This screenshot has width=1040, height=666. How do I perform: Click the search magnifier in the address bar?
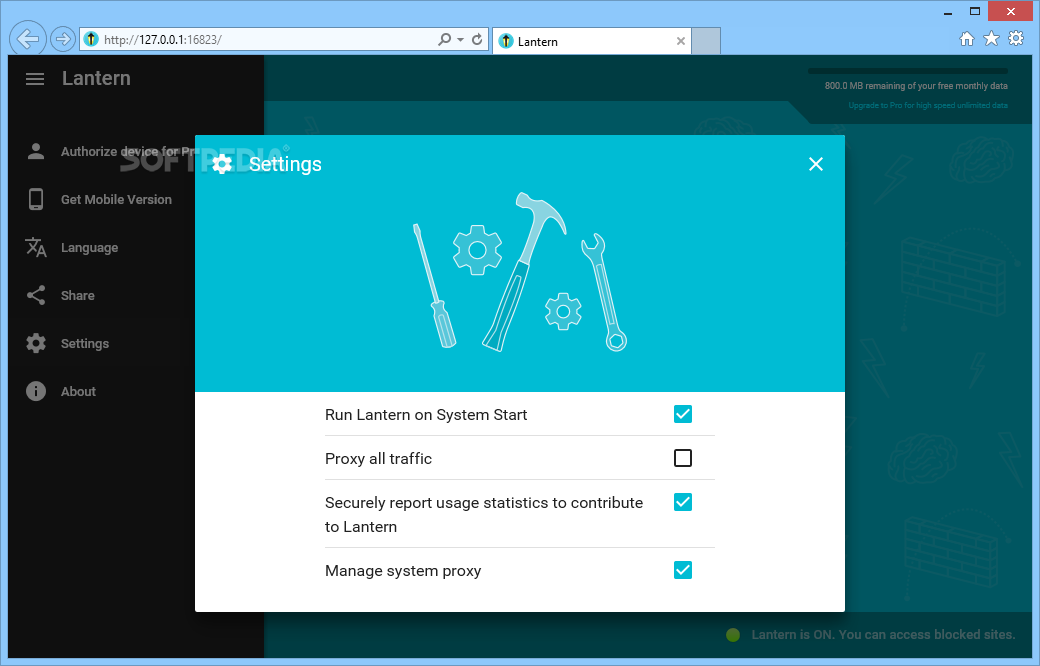point(444,39)
